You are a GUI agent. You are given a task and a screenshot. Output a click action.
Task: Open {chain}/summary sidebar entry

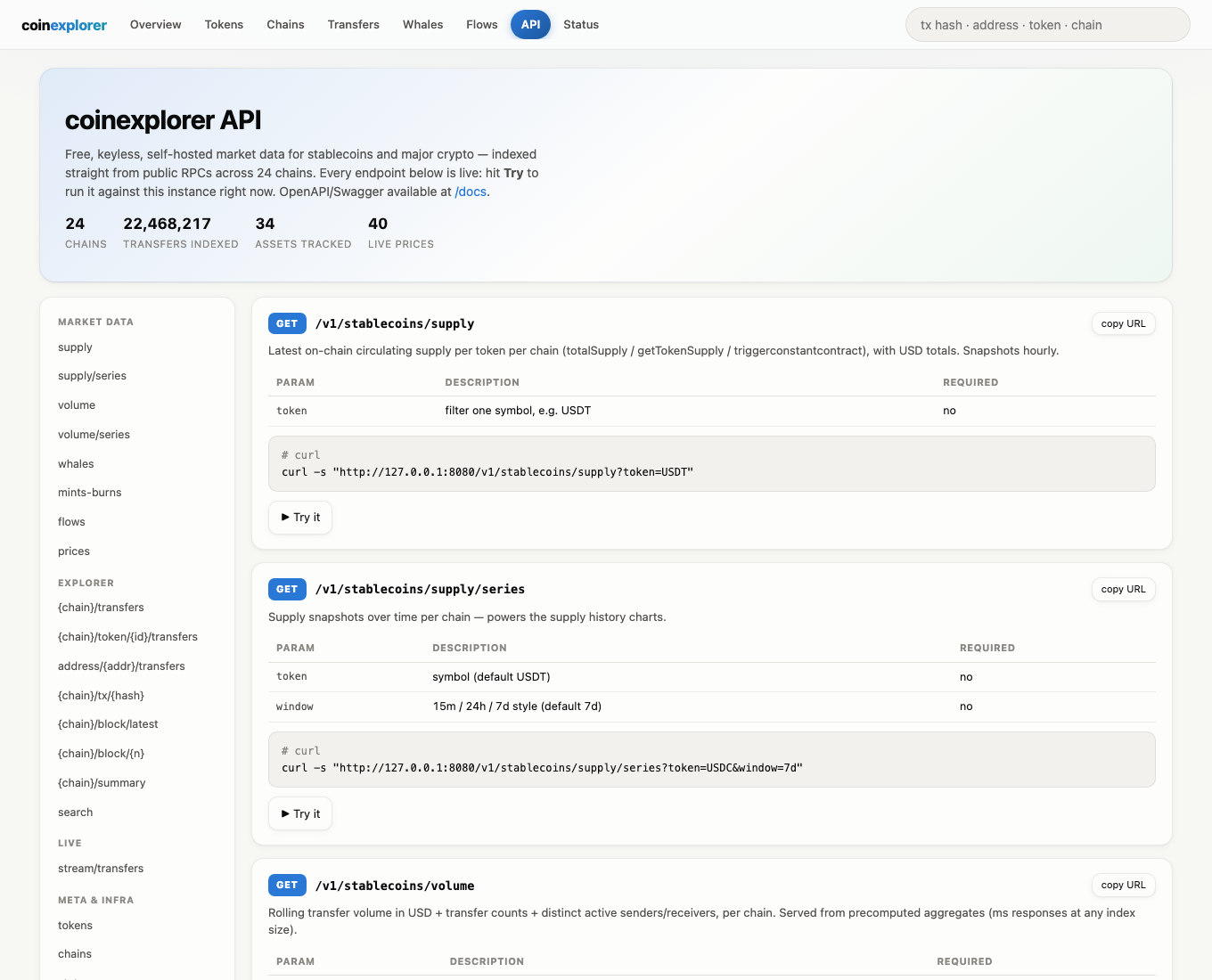[x=102, y=783]
